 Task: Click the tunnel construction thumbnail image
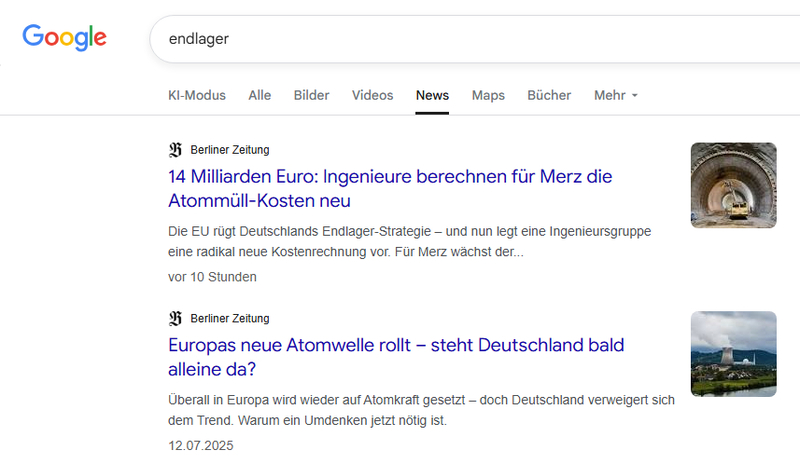click(733, 185)
